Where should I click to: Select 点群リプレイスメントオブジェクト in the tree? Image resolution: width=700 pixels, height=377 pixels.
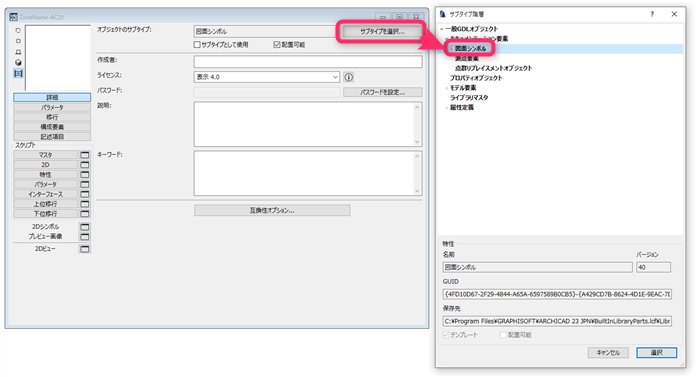(x=493, y=68)
